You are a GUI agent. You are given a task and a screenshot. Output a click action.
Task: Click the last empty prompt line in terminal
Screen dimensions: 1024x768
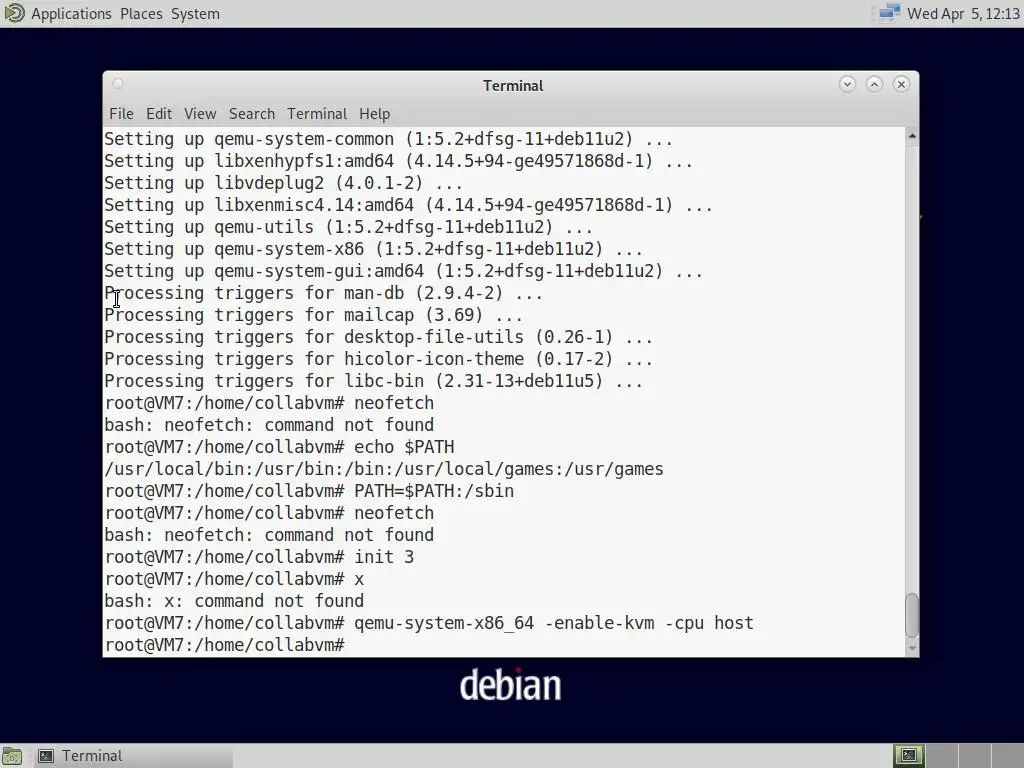225,645
